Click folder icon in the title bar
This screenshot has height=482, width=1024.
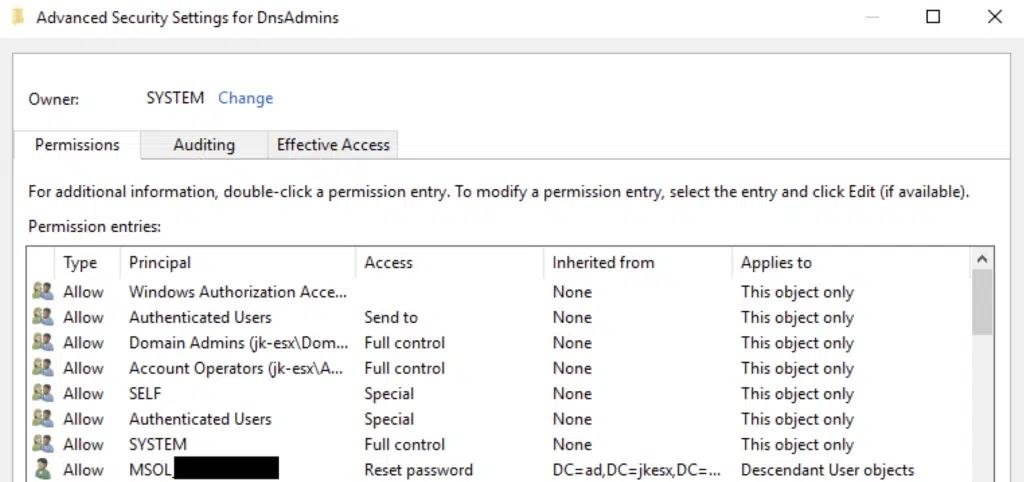[17, 17]
